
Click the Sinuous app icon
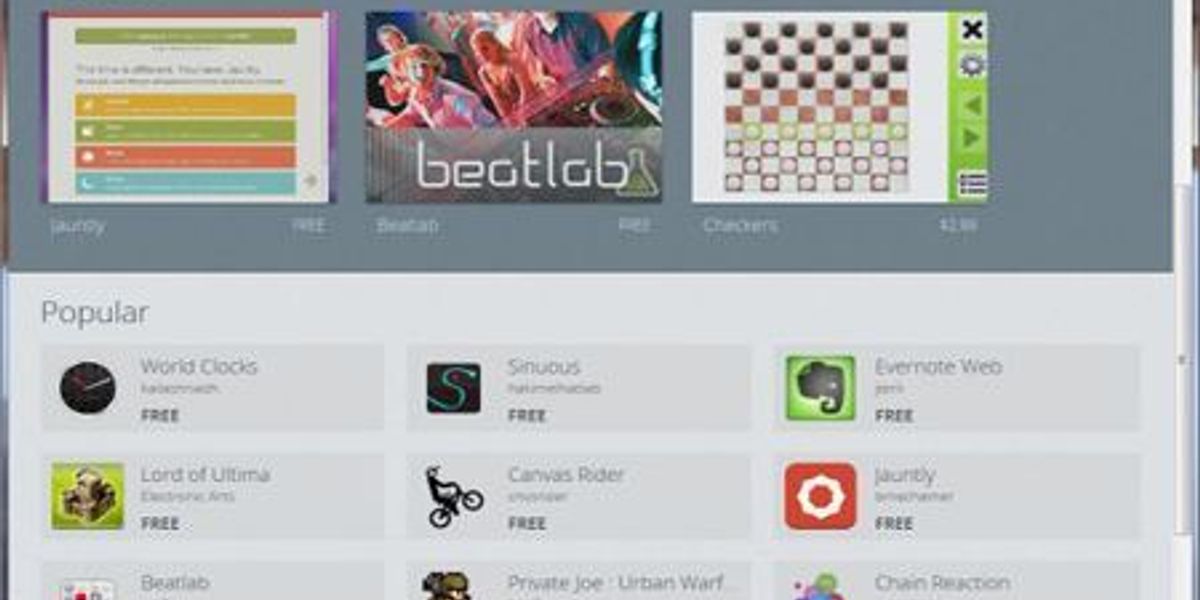click(454, 388)
